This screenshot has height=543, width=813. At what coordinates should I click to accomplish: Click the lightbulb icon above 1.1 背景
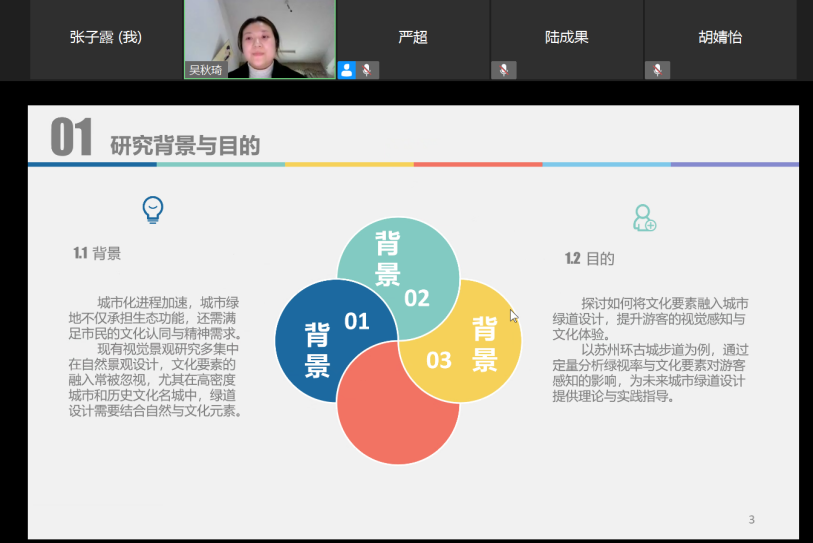pyautogui.click(x=152, y=209)
